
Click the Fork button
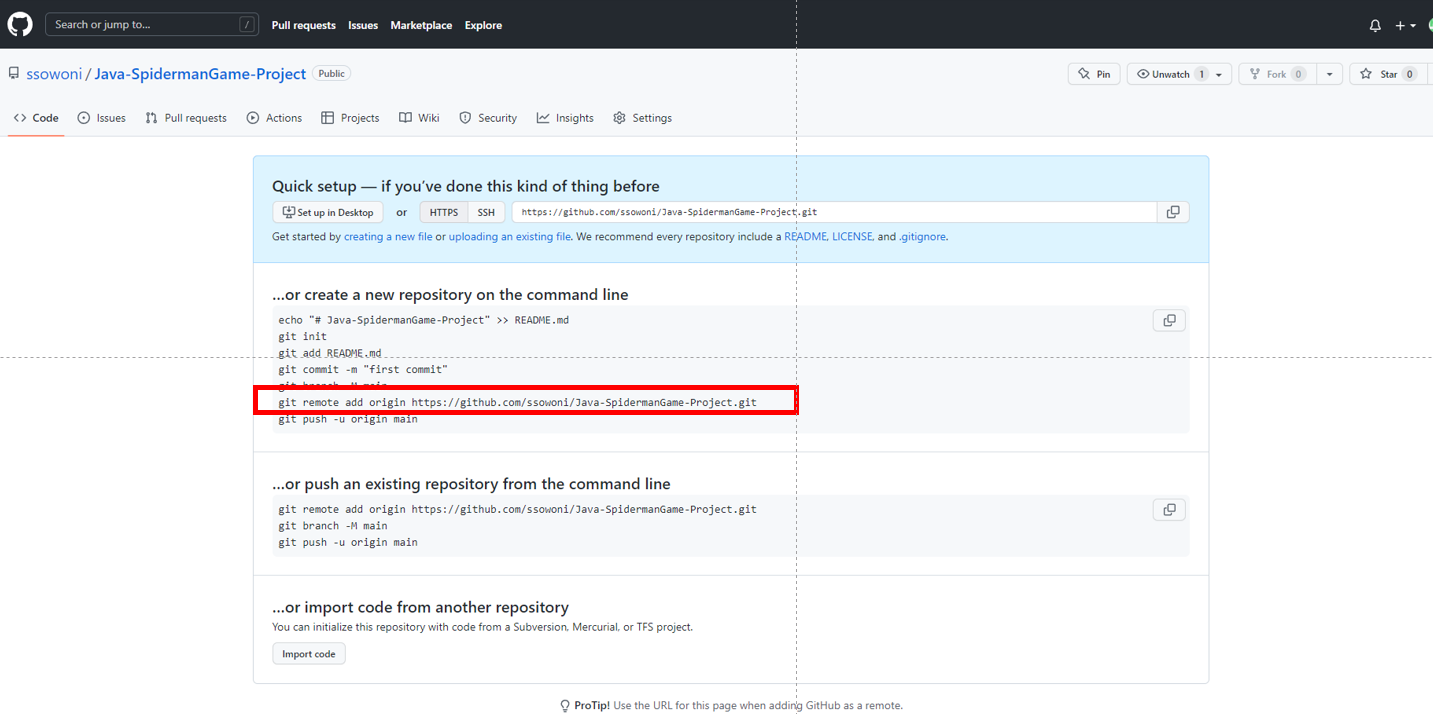coord(1277,74)
